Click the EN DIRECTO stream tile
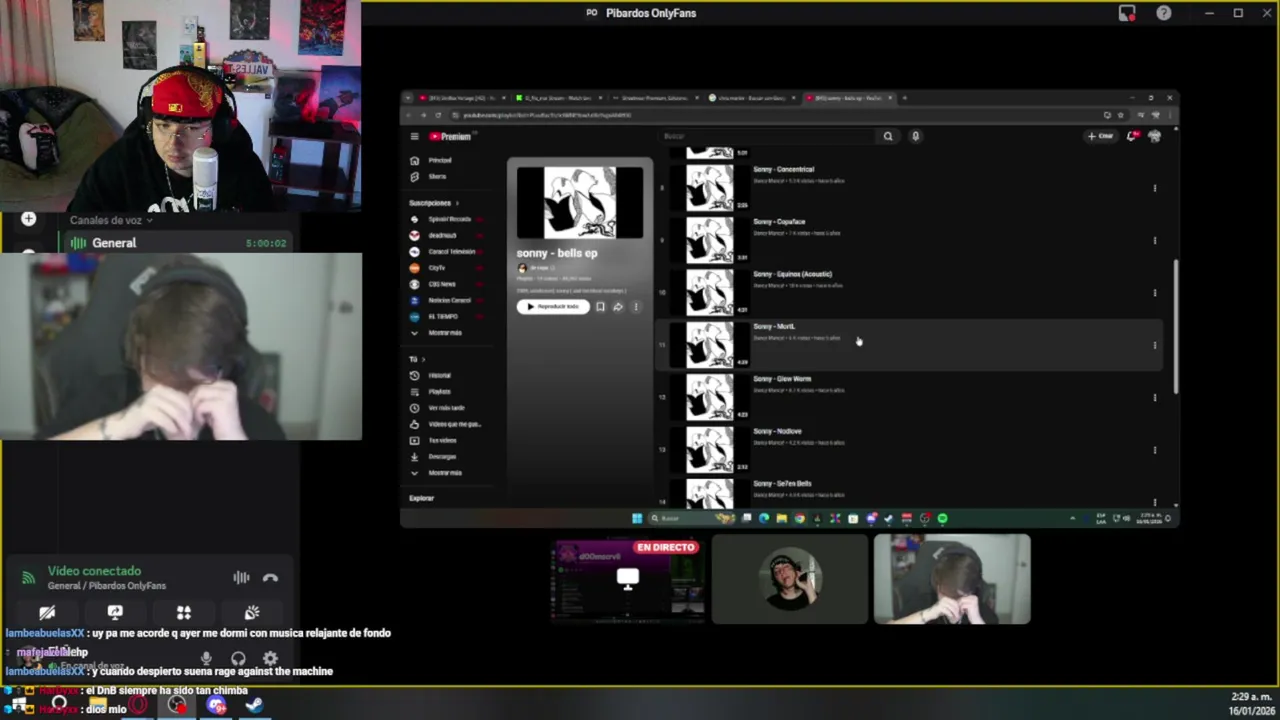1280x720 pixels. click(x=628, y=579)
